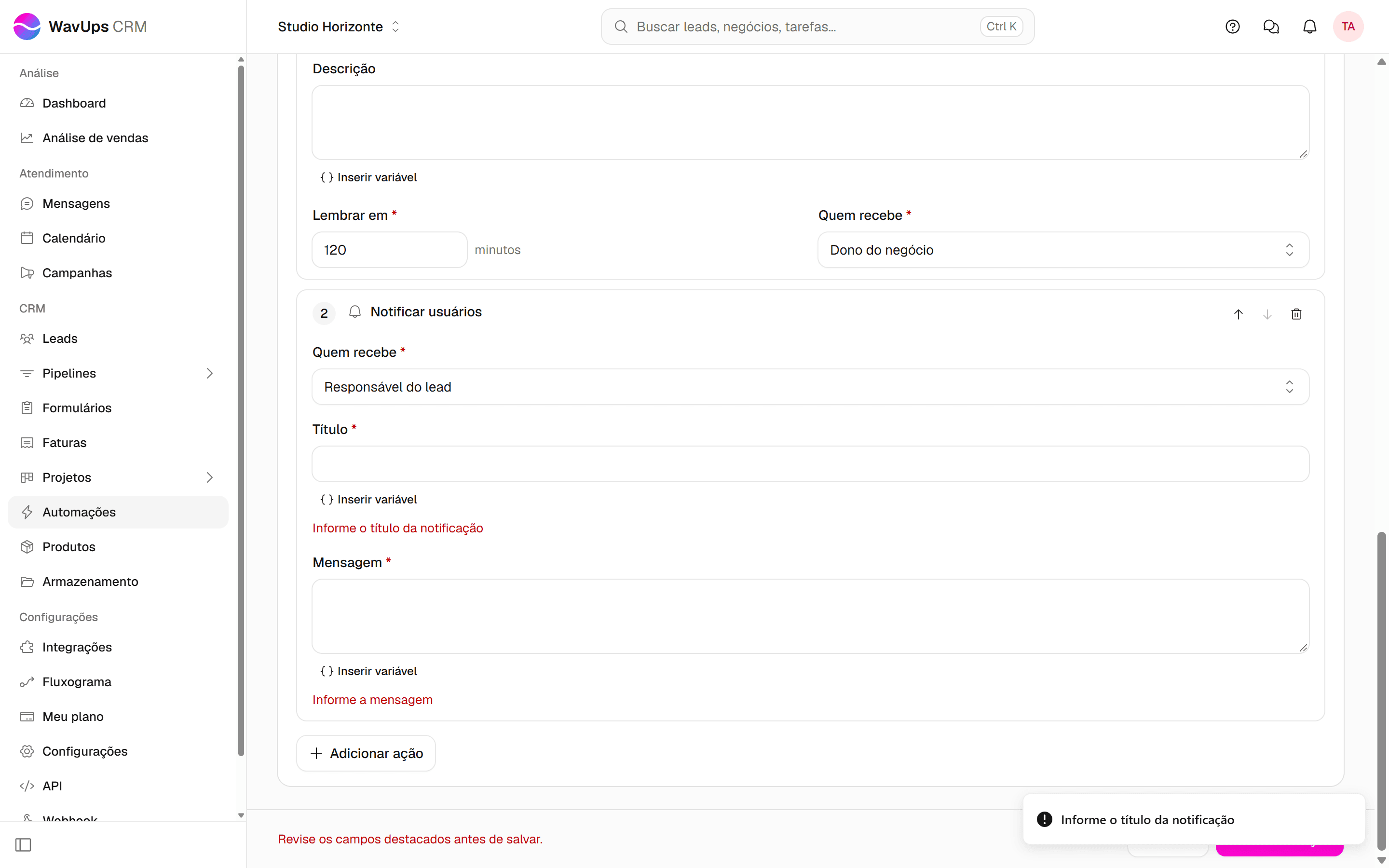Open the chat bubbles icon in header

coord(1271,27)
